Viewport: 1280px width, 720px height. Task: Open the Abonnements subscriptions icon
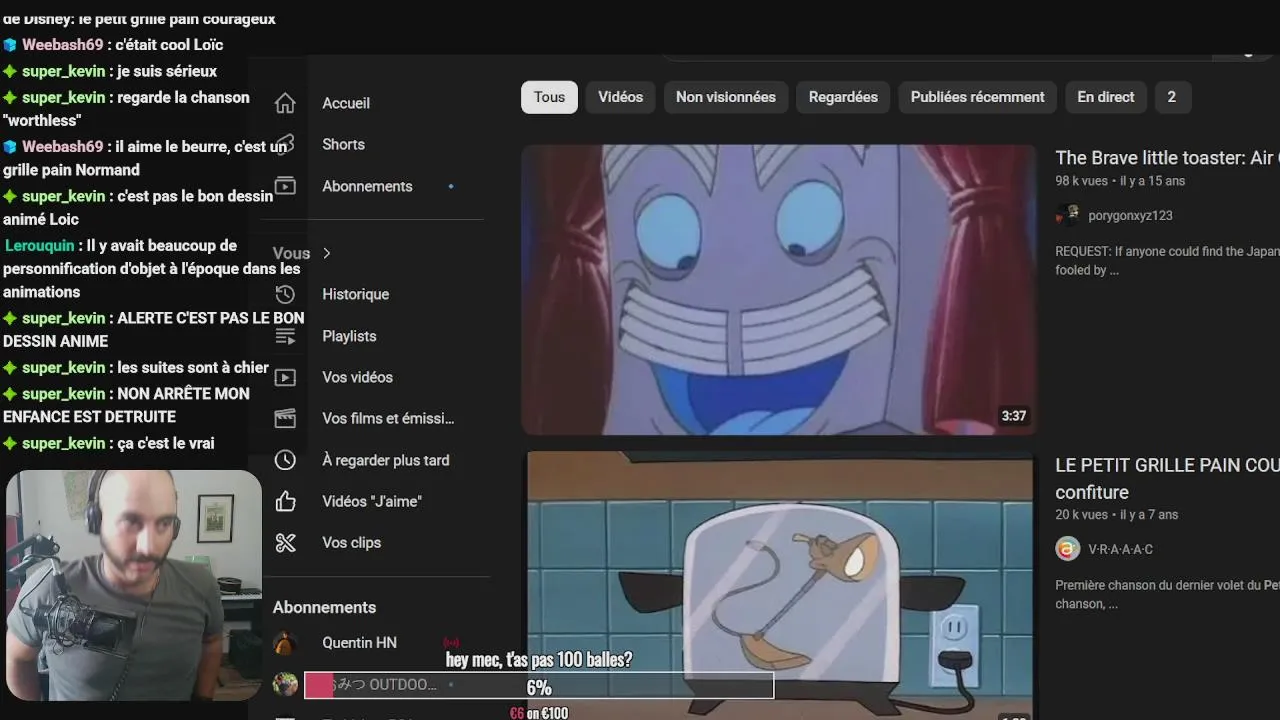(x=285, y=186)
